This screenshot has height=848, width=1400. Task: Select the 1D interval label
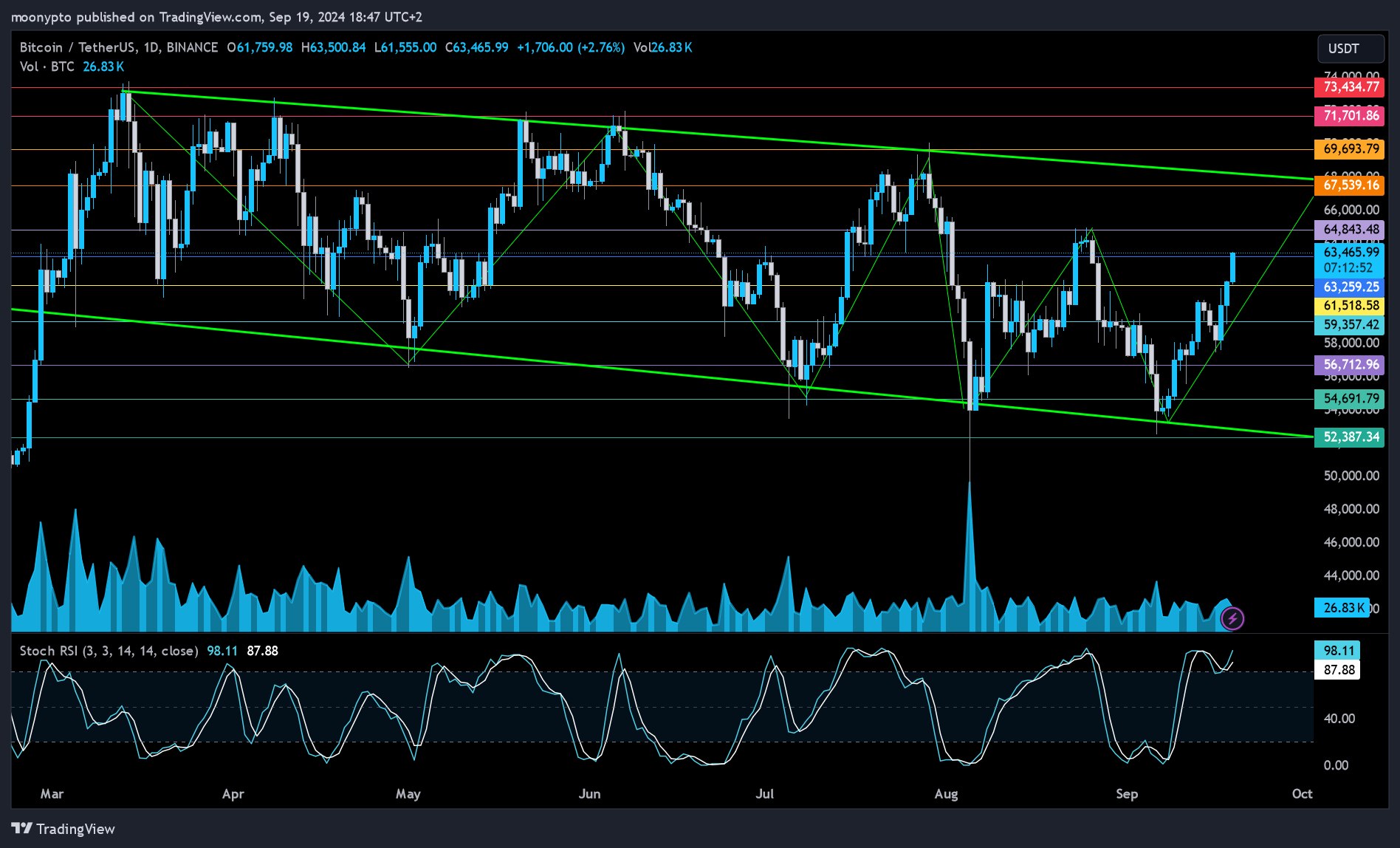click(151, 47)
